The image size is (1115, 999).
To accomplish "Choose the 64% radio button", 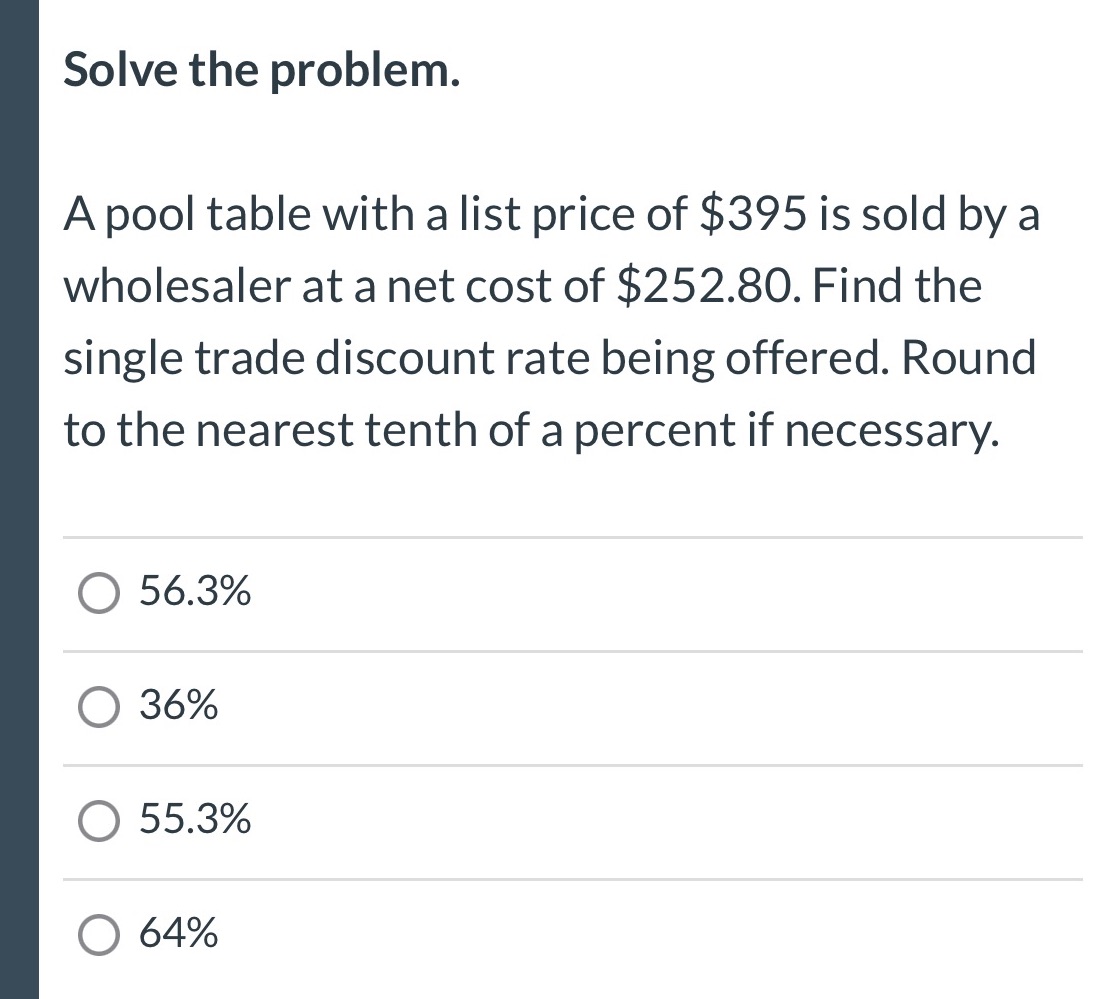I will (98, 934).
